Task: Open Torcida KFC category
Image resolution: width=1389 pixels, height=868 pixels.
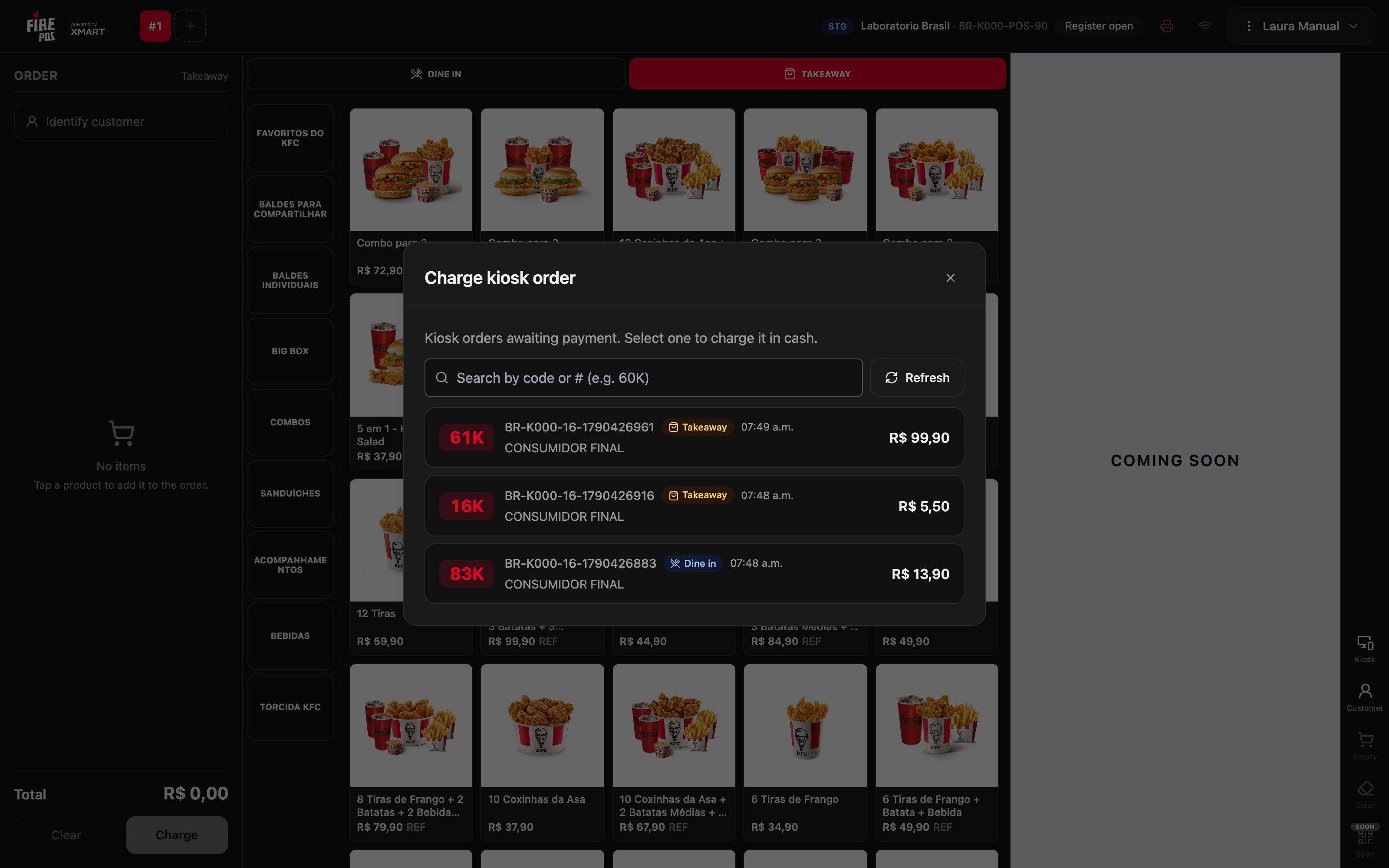Action: click(x=290, y=707)
